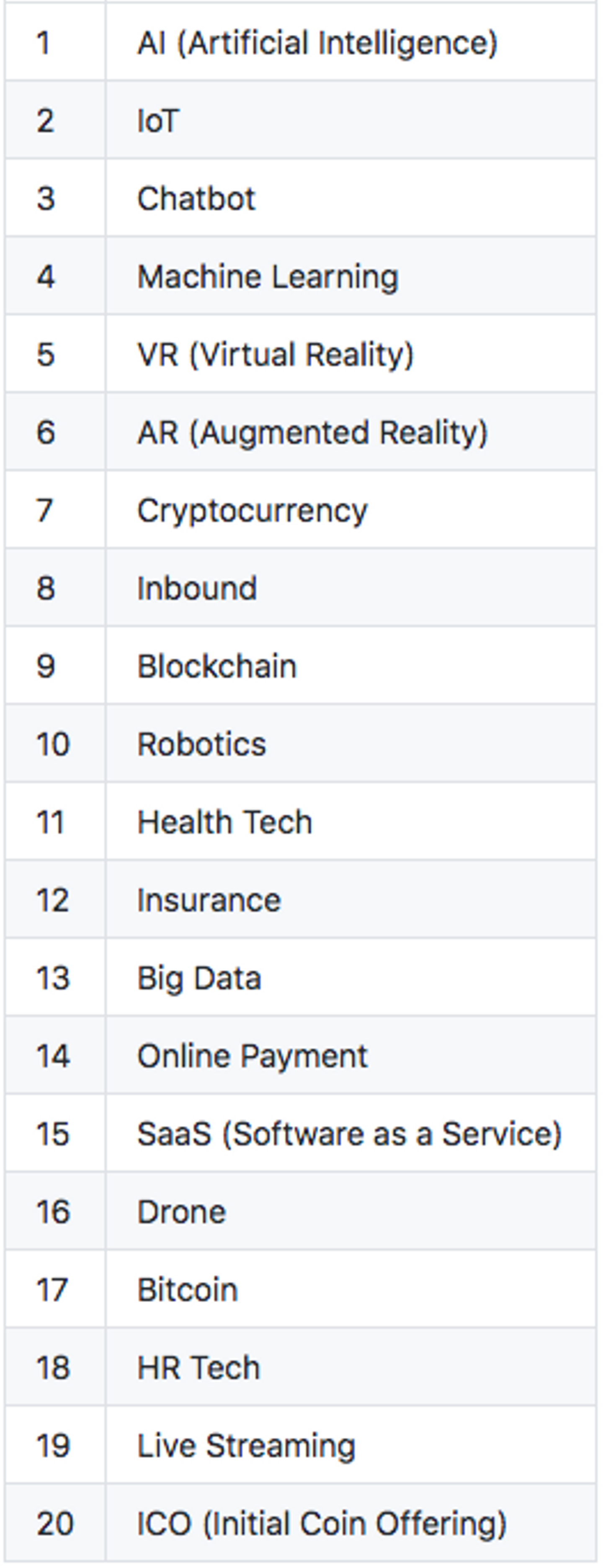603x1568 pixels.
Task: Click 'SaaS (Software as a Service)' cell
Action: (x=349, y=1134)
